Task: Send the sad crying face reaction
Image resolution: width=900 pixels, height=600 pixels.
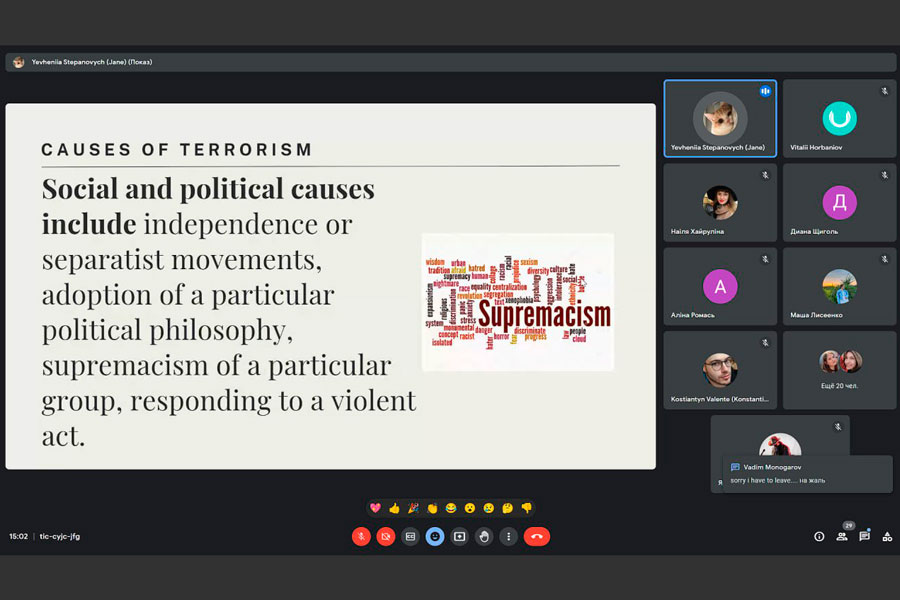Action: tap(488, 508)
